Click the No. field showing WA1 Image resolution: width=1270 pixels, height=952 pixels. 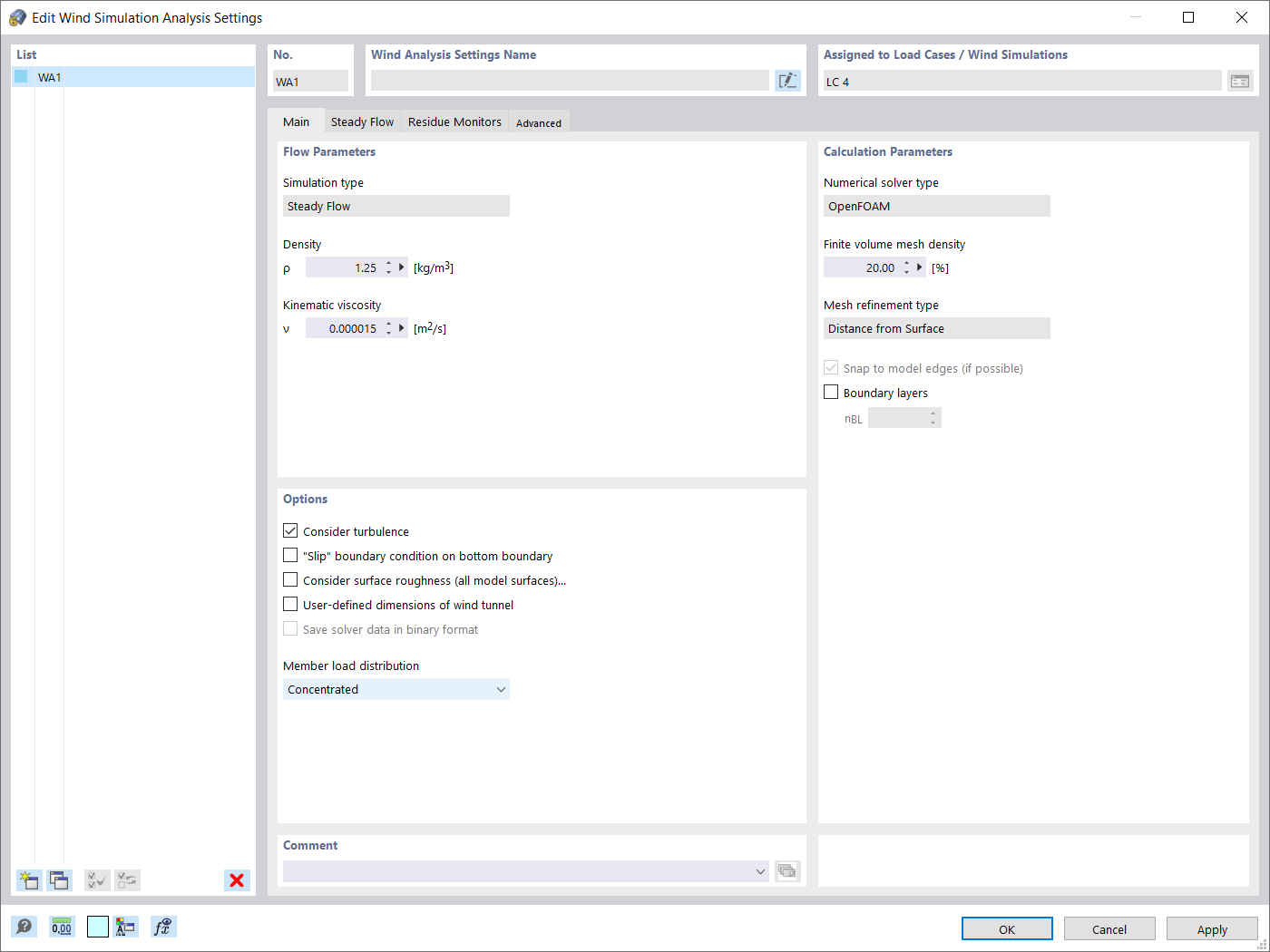[x=310, y=81]
